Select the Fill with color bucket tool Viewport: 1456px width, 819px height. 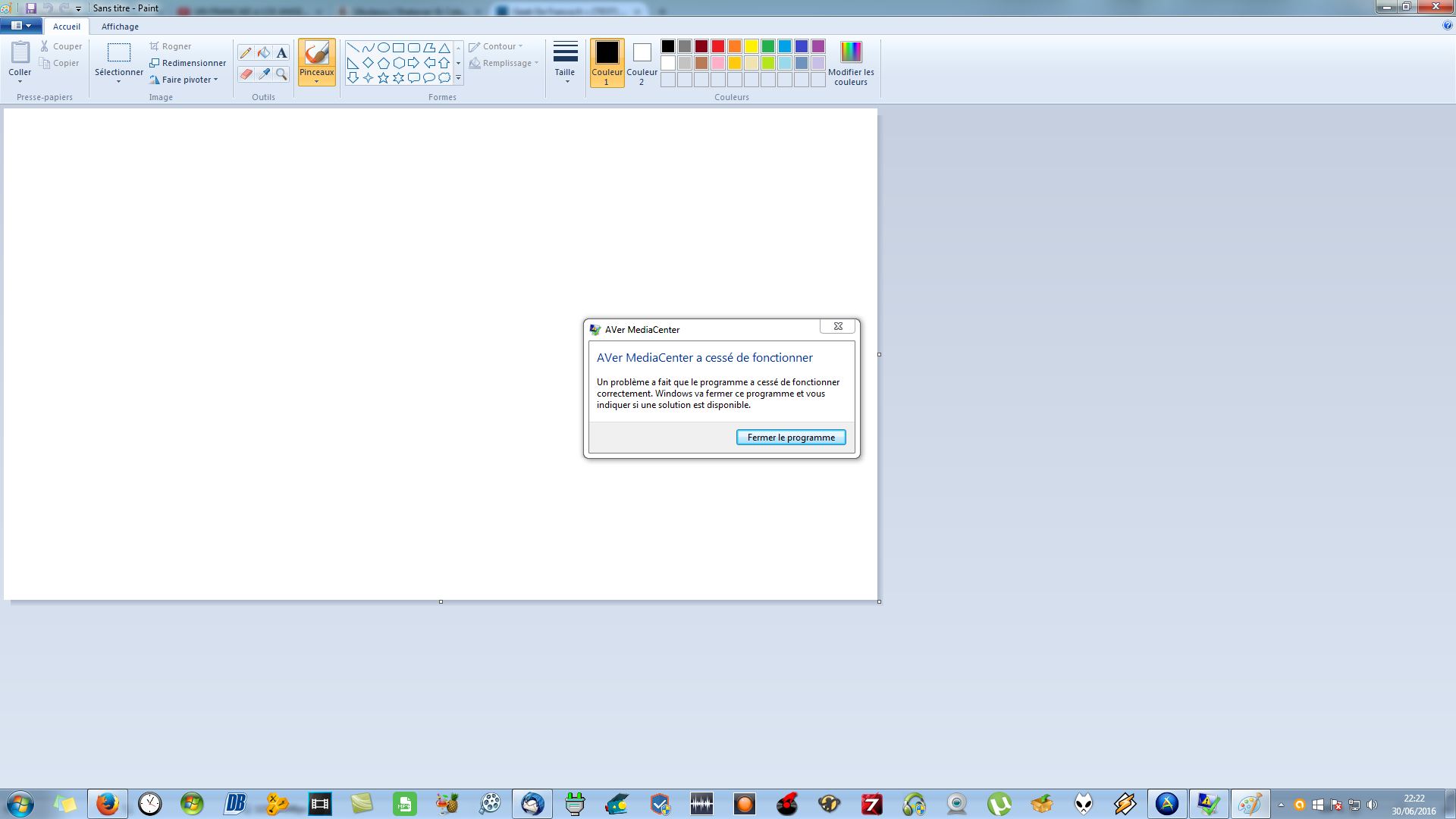click(x=264, y=53)
